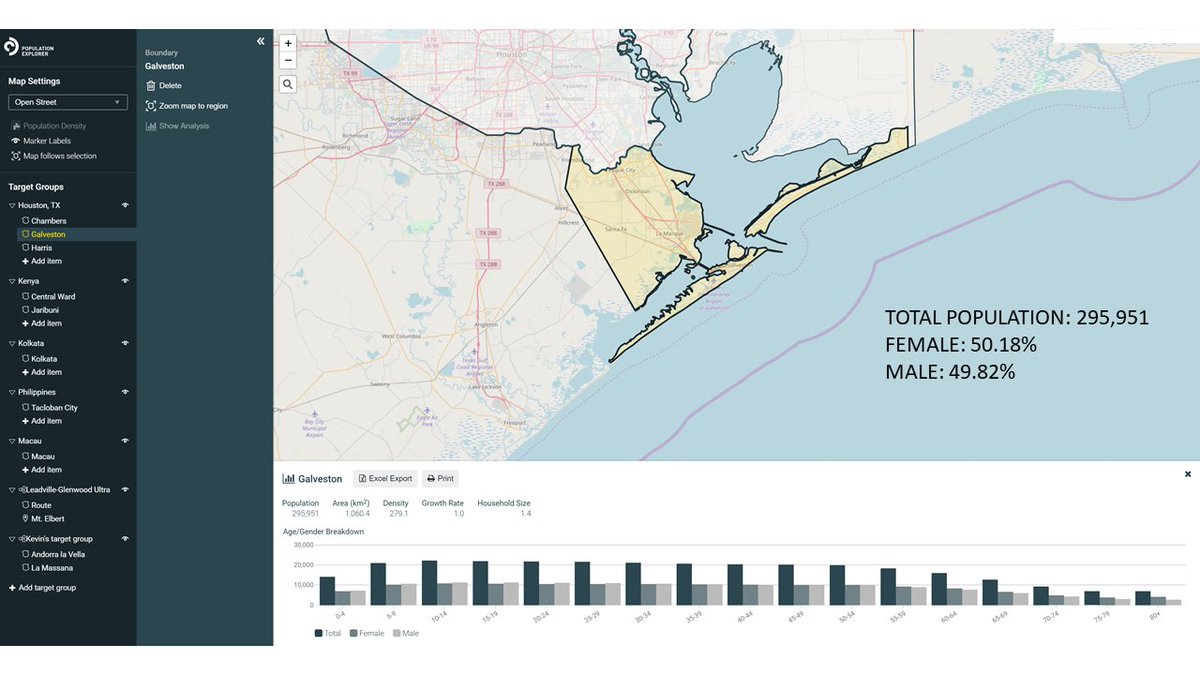The width and height of the screenshot is (1200, 675).
Task: Collapse the Leadville-Glenwood Ultra group
Action: pyautogui.click(x=12, y=490)
